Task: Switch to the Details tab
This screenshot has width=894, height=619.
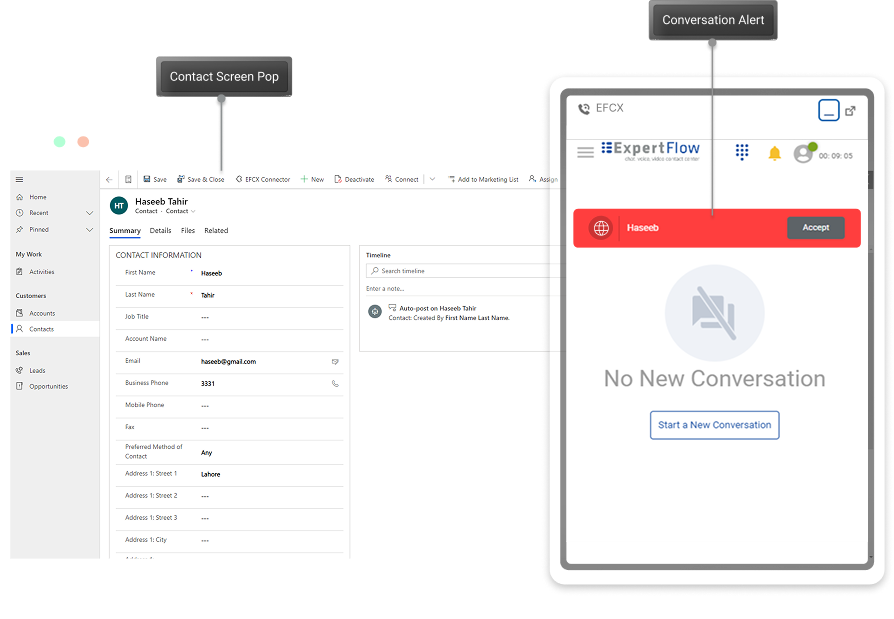Action: tap(160, 231)
